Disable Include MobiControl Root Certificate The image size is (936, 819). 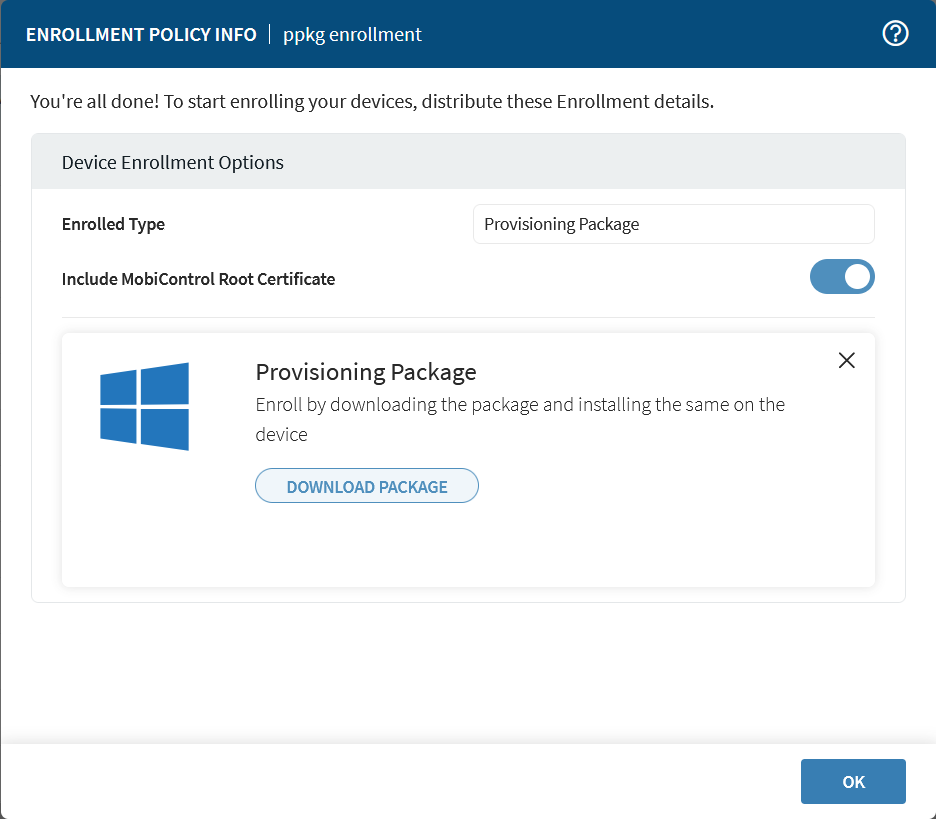(842, 276)
